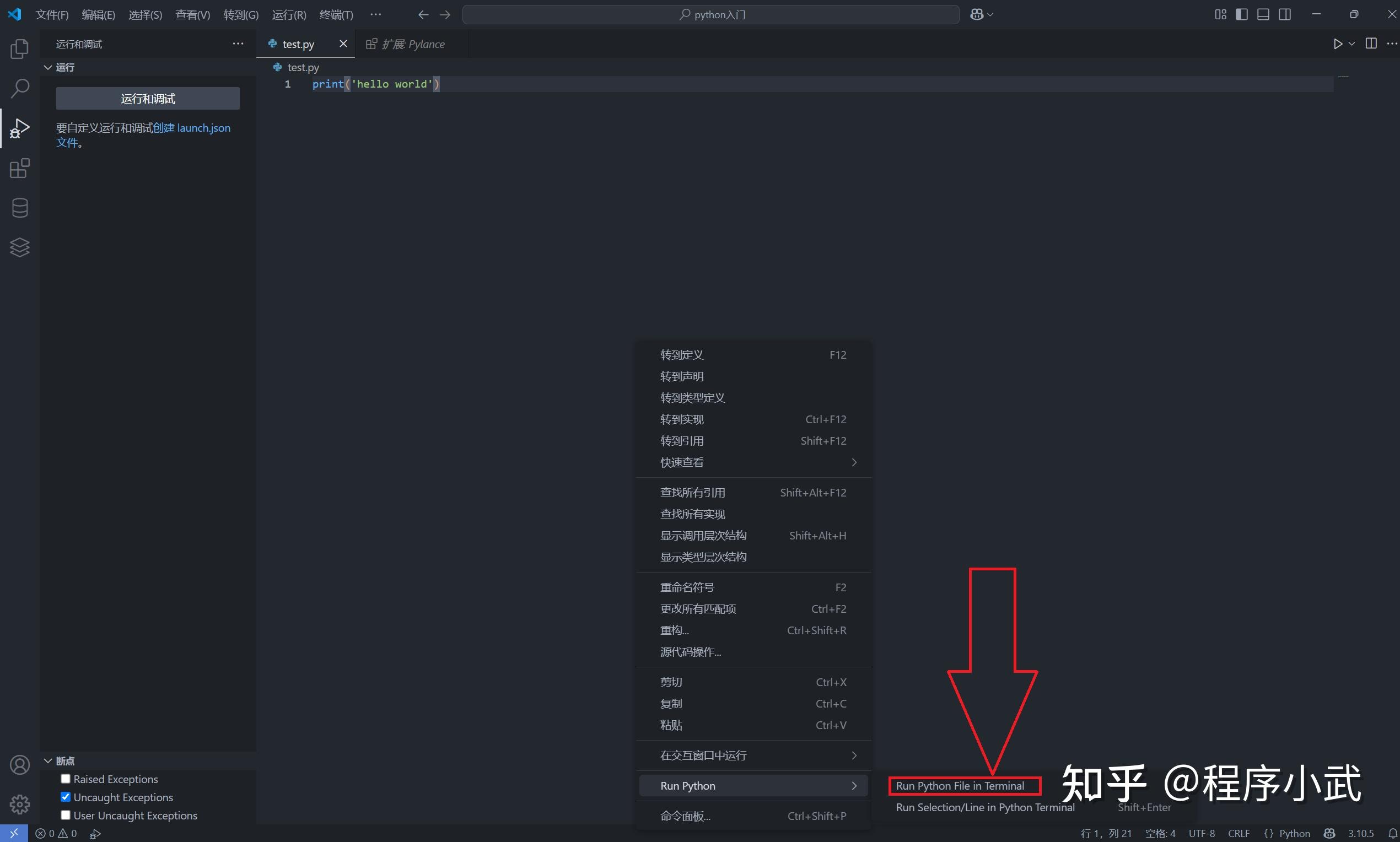This screenshot has height=842, width=1400.
Task: Open the Manage gear icon
Action: tap(19, 804)
